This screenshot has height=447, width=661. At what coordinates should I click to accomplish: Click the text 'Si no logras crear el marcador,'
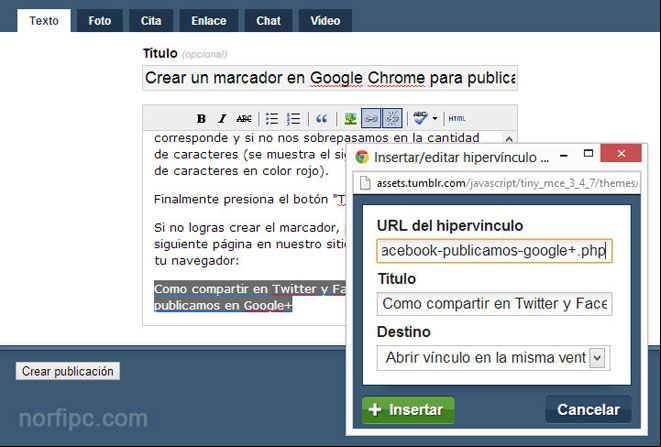[247, 228]
